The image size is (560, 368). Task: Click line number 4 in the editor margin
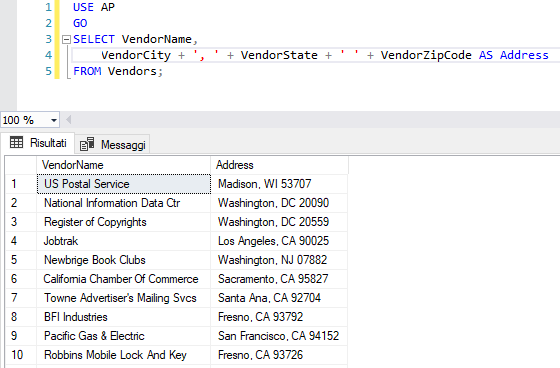tap(49, 55)
